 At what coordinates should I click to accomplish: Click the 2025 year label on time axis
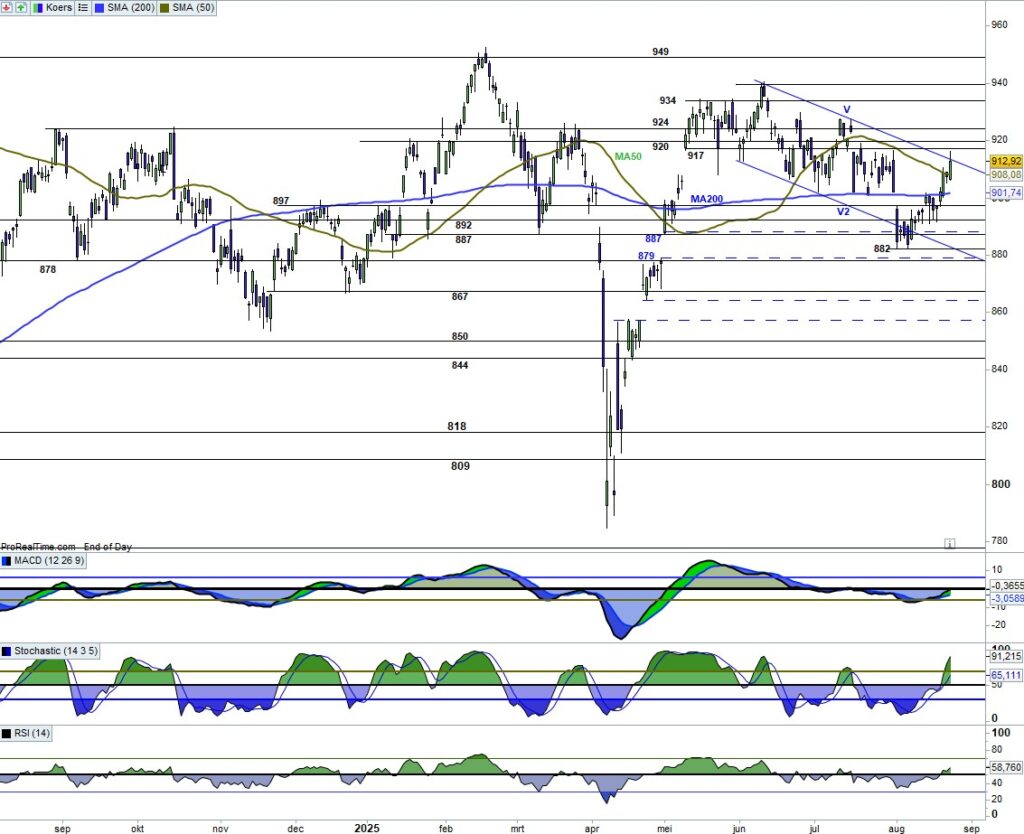point(367,828)
